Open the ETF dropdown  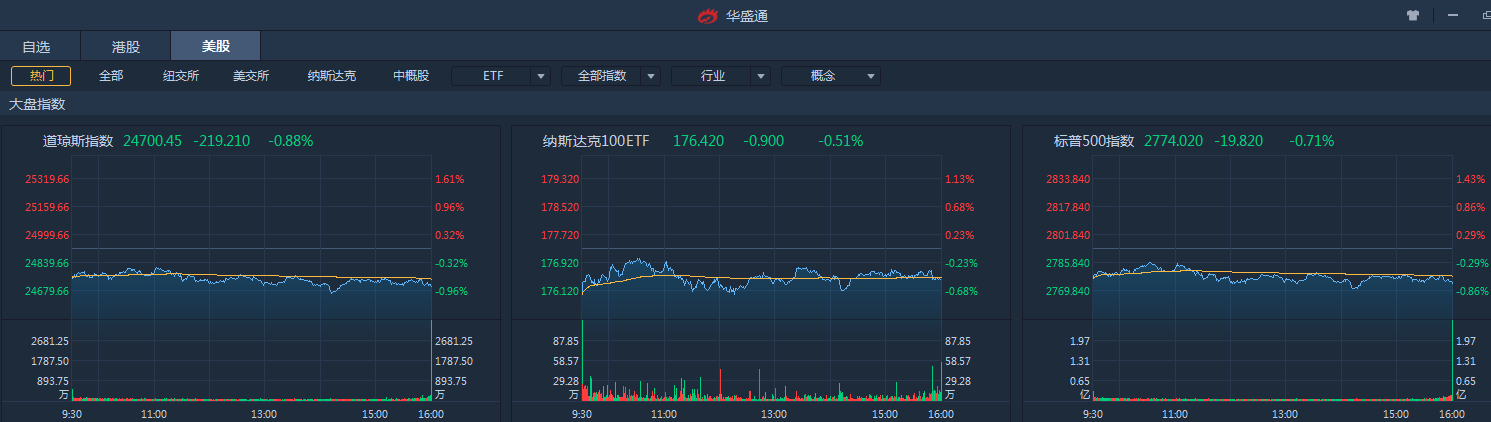click(x=501, y=76)
